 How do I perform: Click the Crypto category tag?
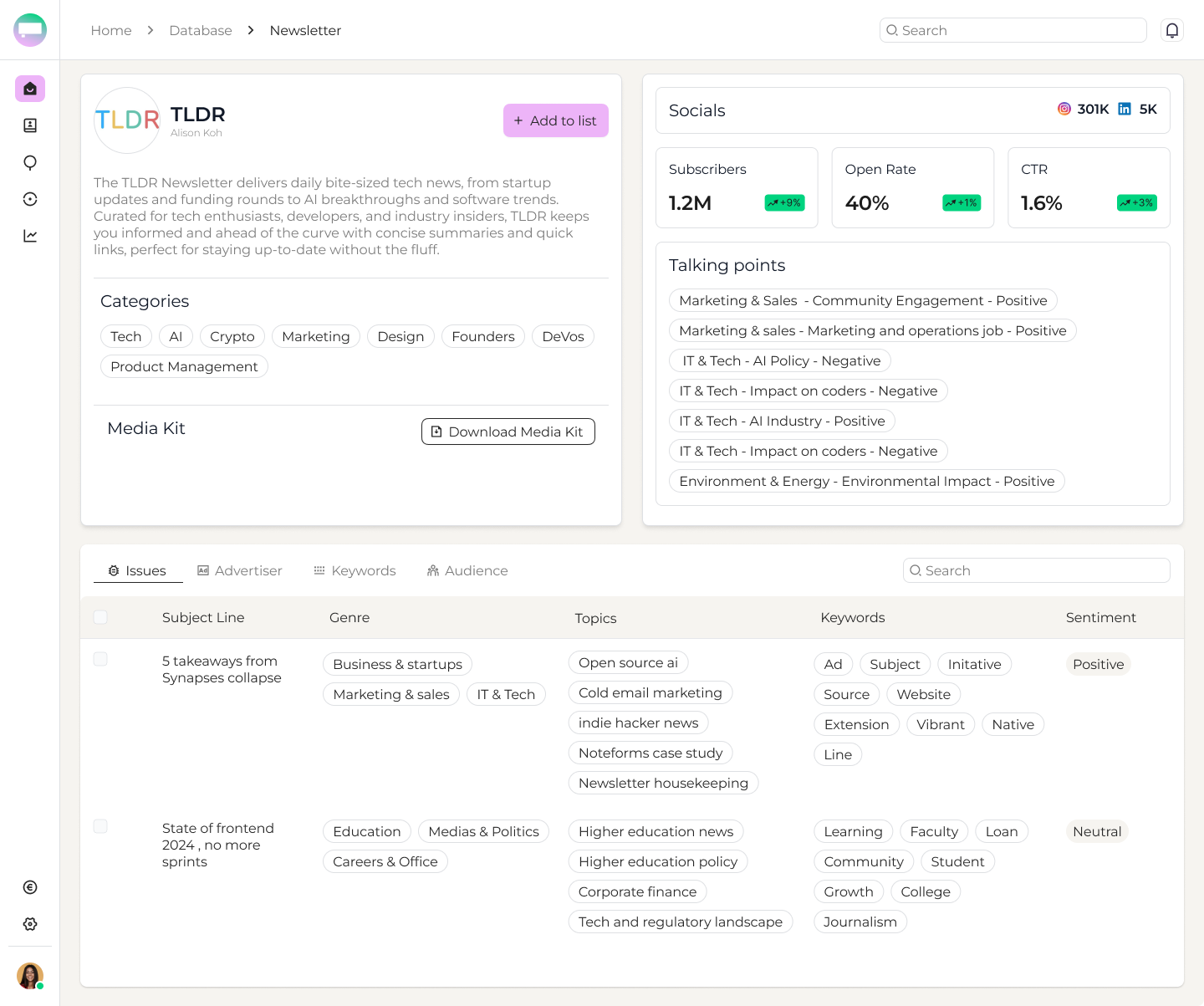pyautogui.click(x=232, y=336)
